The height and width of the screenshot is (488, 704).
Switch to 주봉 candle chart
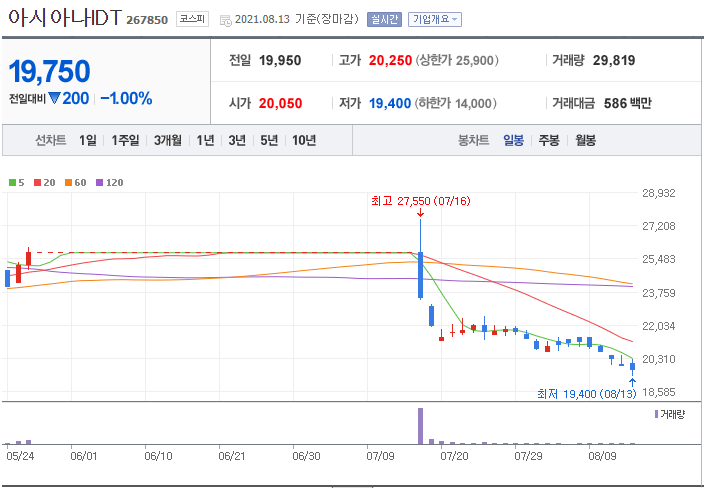point(549,141)
